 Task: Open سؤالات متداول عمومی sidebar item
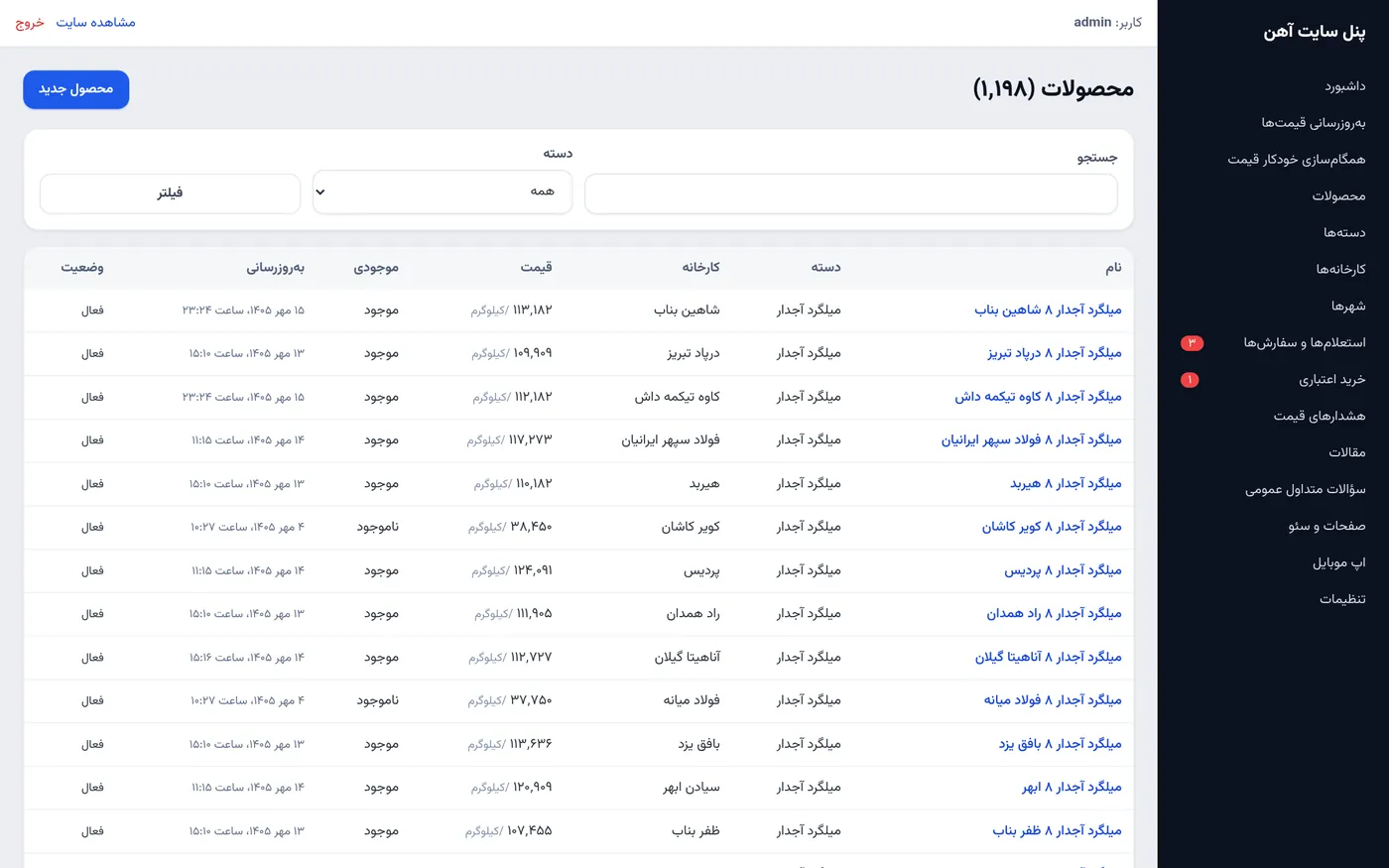click(x=1306, y=490)
